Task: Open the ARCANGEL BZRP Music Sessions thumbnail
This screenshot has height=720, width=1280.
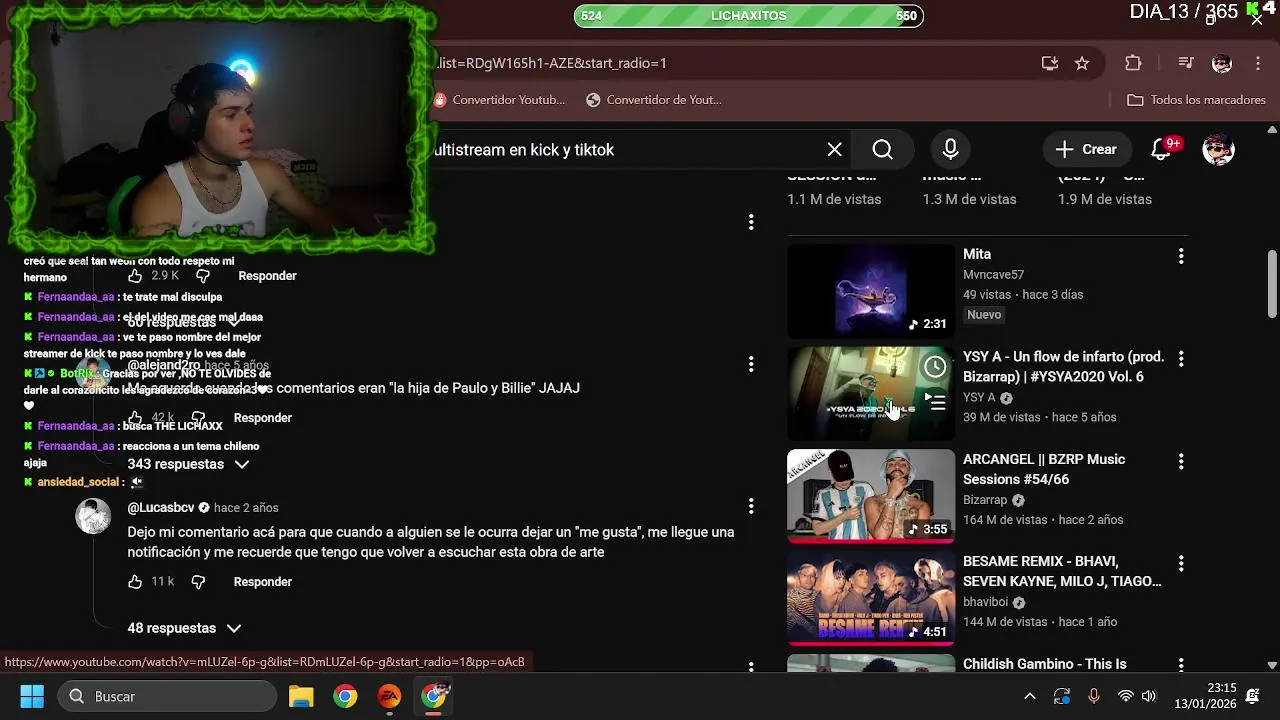Action: click(871, 496)
